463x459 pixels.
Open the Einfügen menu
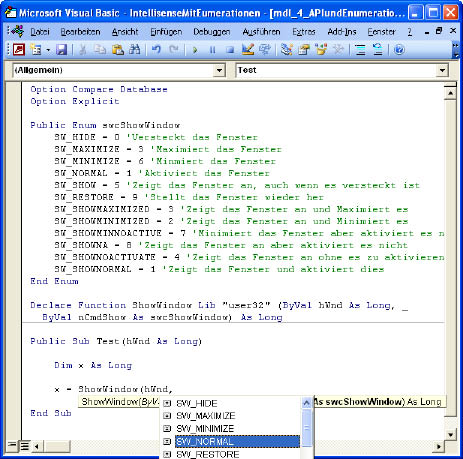(166, 32)
